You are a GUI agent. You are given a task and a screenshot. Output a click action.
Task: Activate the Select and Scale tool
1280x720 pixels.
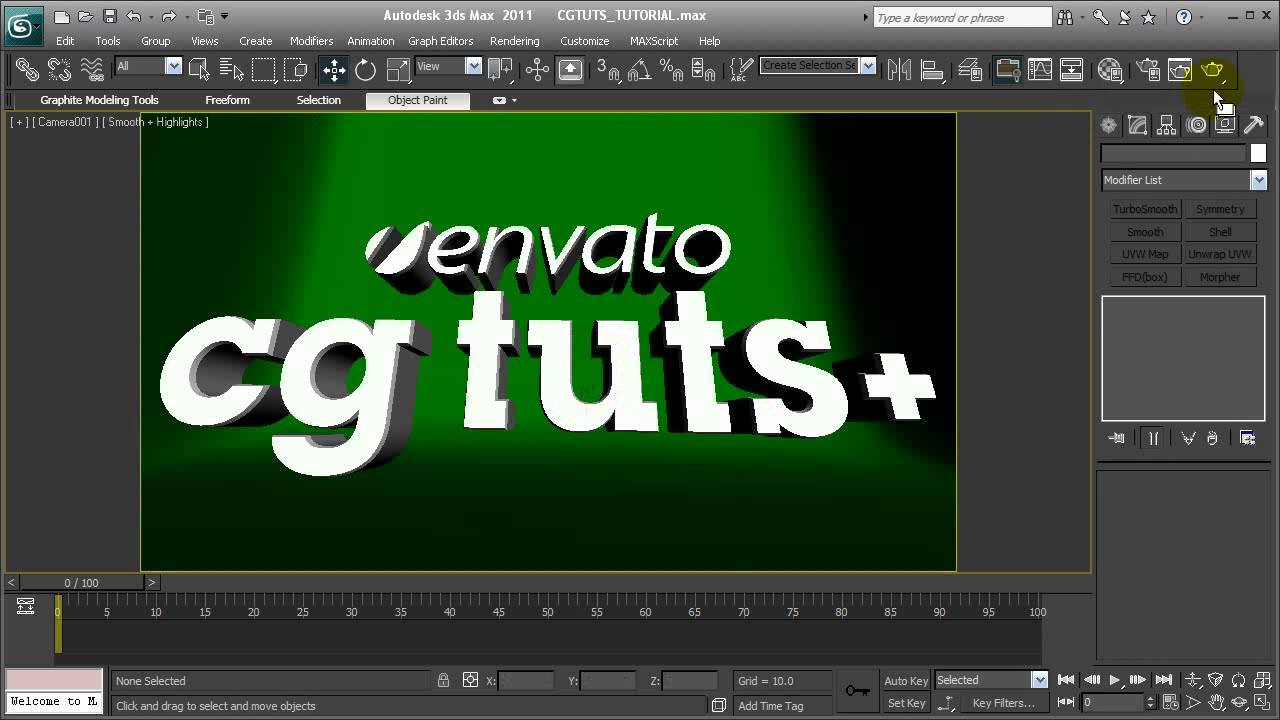(x=398, y=69)
